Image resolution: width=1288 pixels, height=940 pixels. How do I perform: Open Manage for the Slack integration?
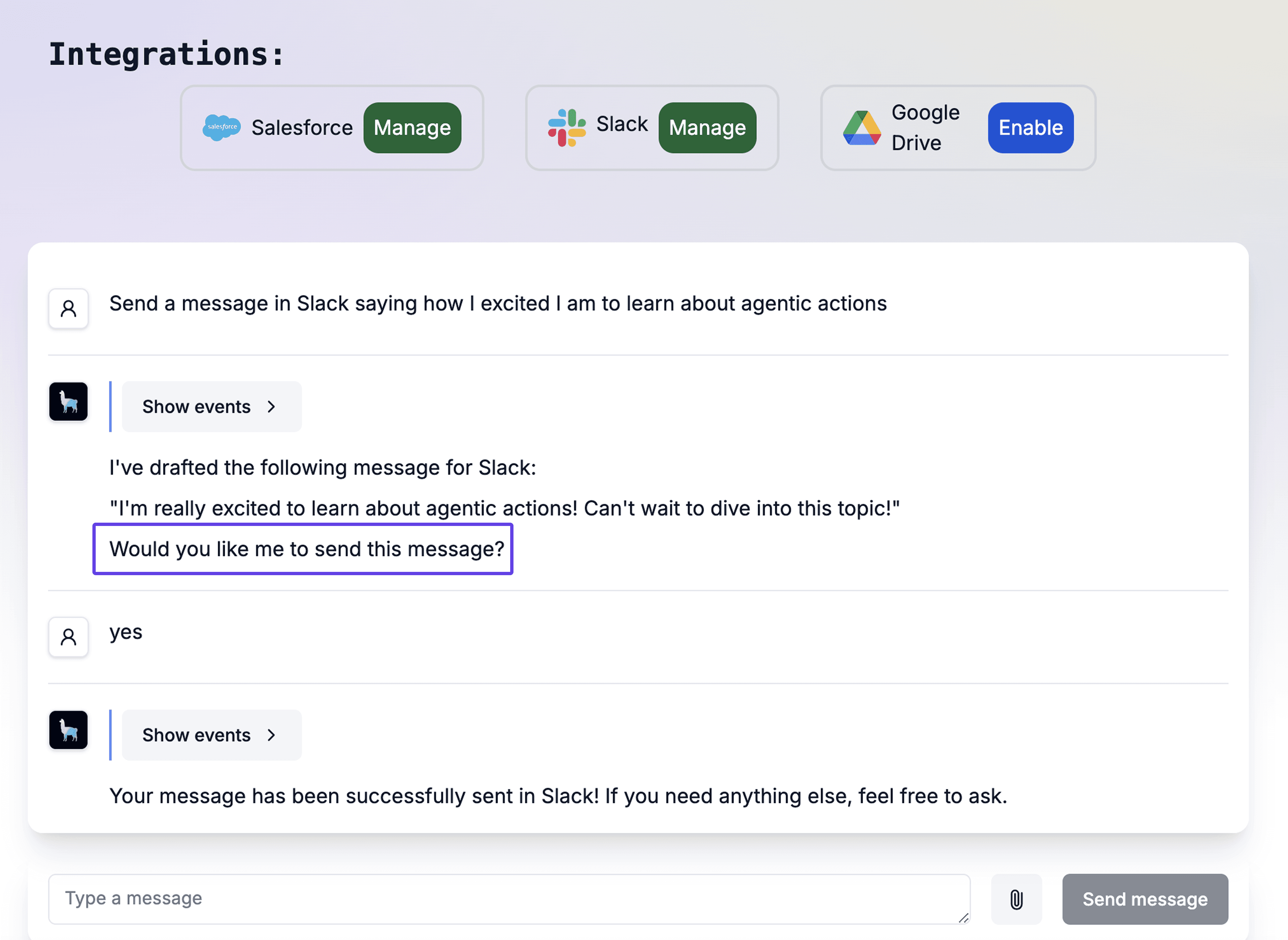pyautogui.click(x=707, y=128)
